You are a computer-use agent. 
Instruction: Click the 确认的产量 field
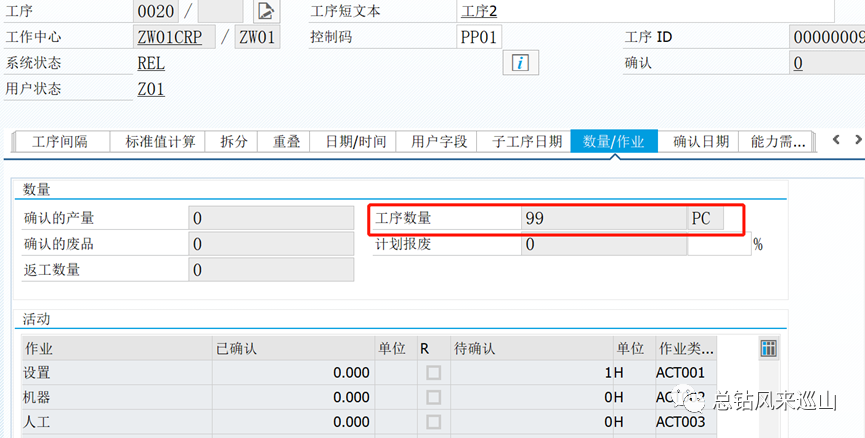pos(271,218)
